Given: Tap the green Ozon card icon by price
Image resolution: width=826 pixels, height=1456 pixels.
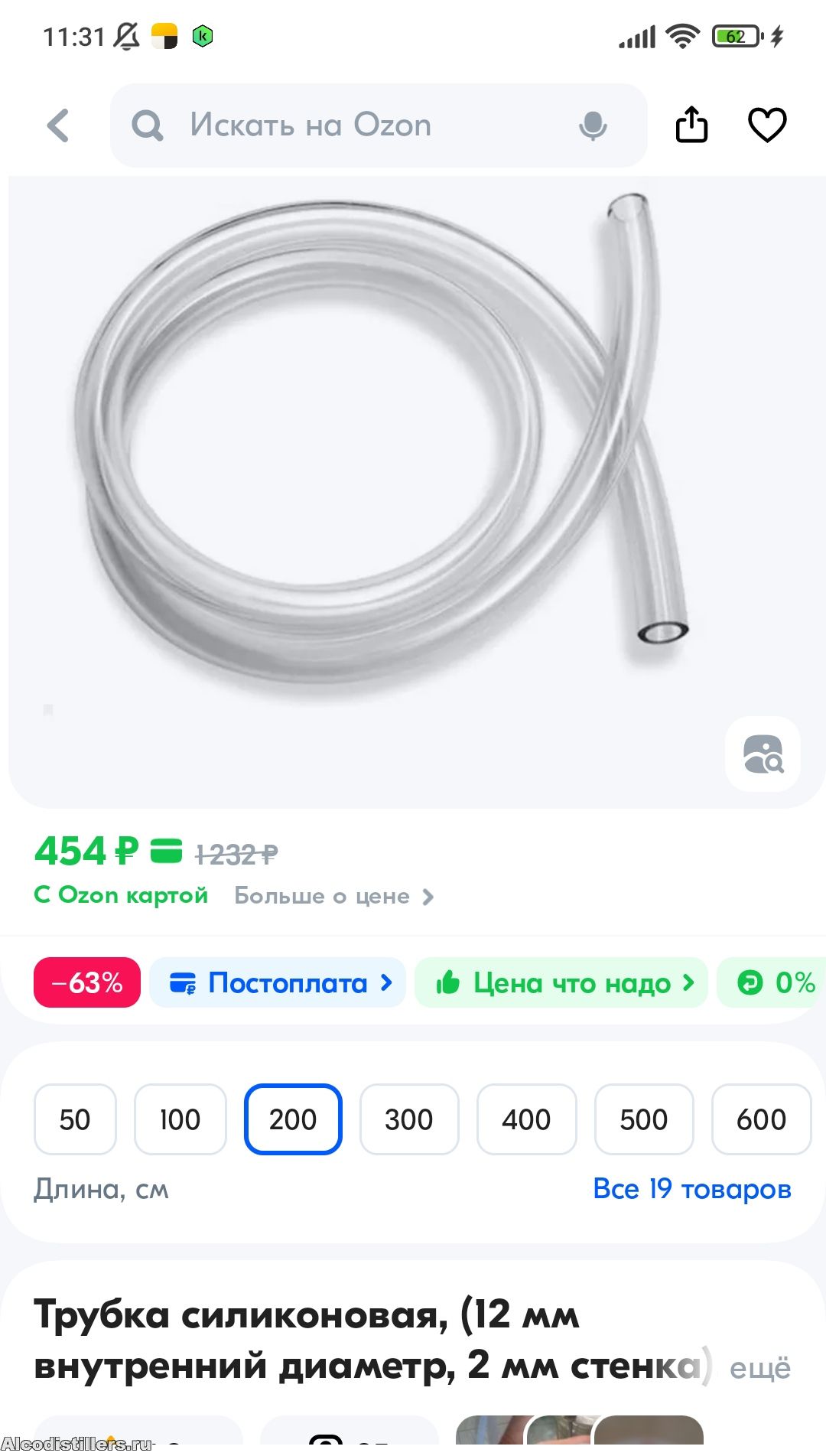Looking at the screenshot, I should pos(166,851).
